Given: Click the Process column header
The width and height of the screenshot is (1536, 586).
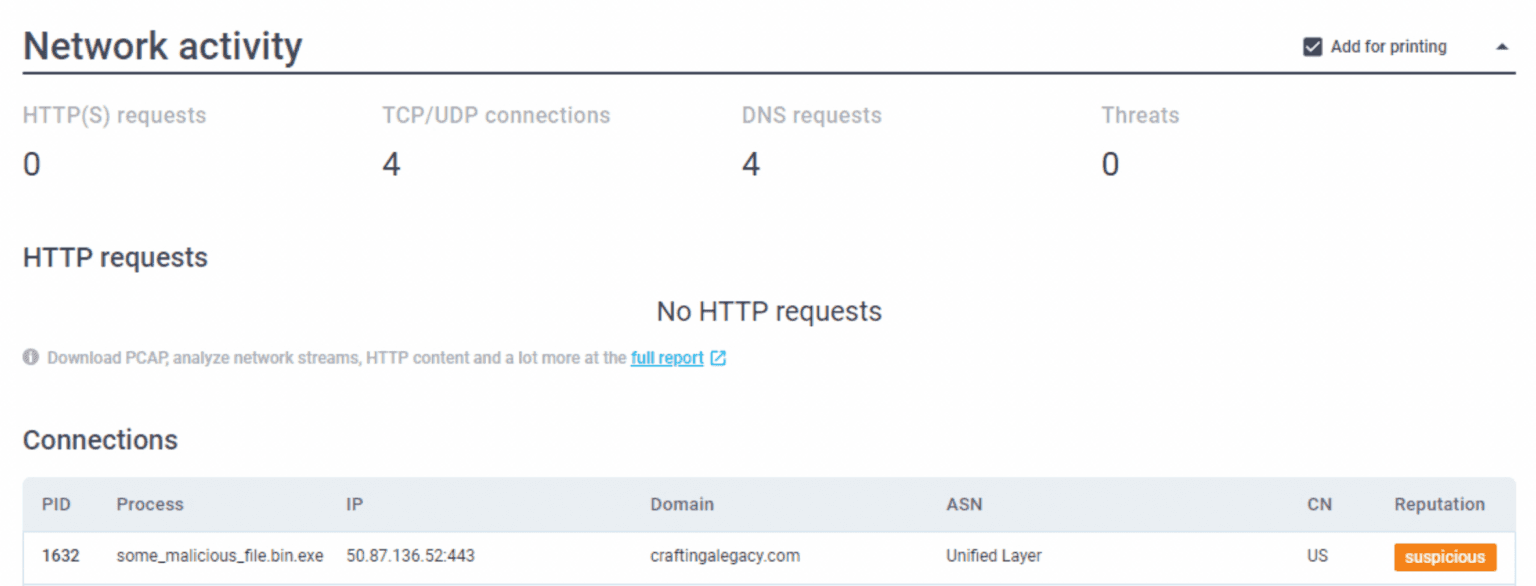Looking at the screenshot, I should coord(150,504).
